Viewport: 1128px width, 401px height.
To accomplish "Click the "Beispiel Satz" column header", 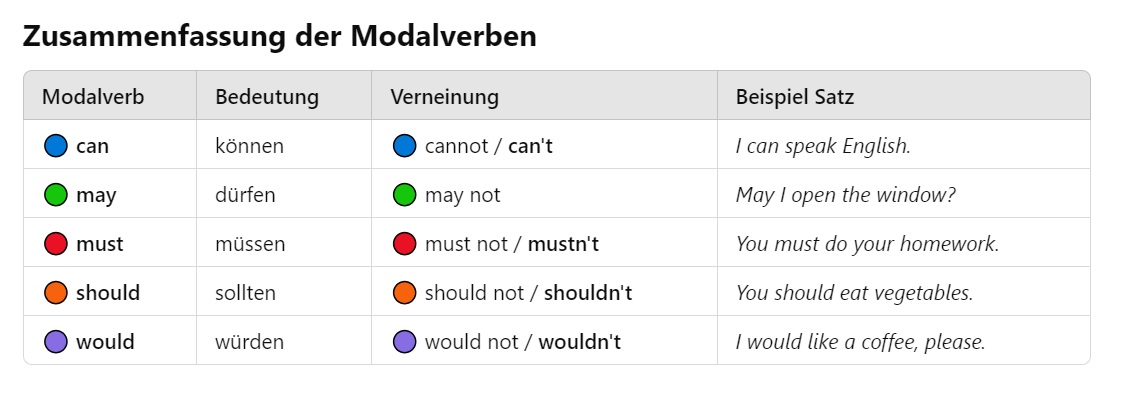I will tap(795, 97).
